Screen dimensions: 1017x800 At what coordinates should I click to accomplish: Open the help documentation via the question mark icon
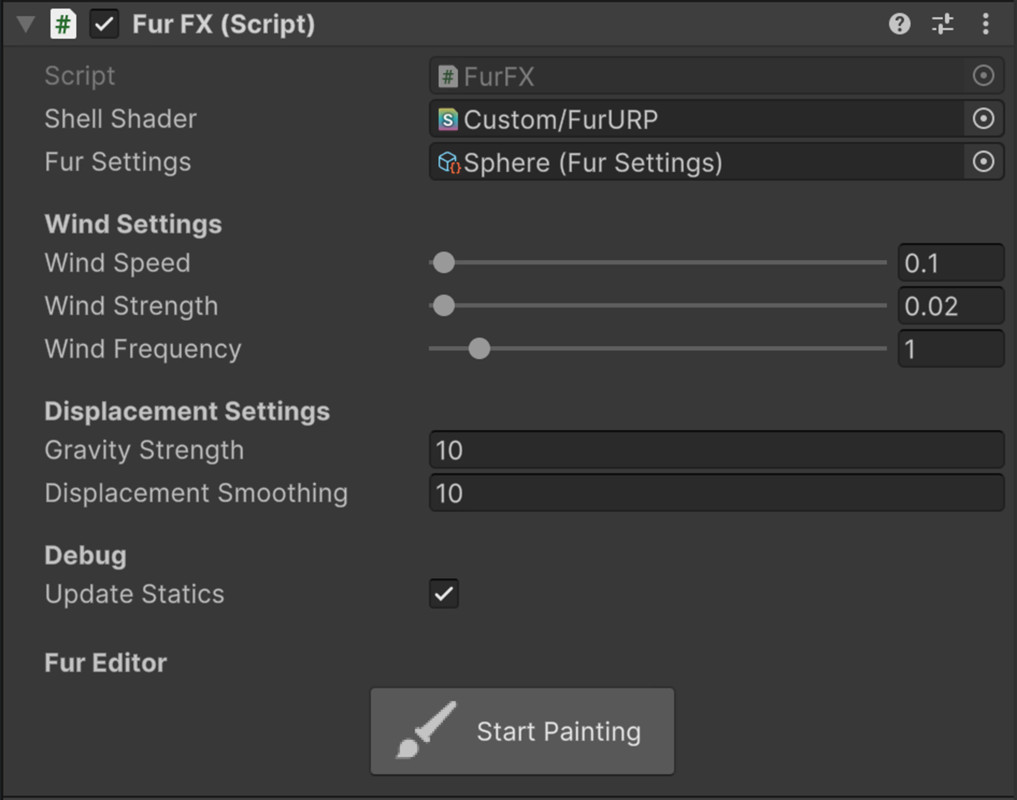[x=899, y=23]
